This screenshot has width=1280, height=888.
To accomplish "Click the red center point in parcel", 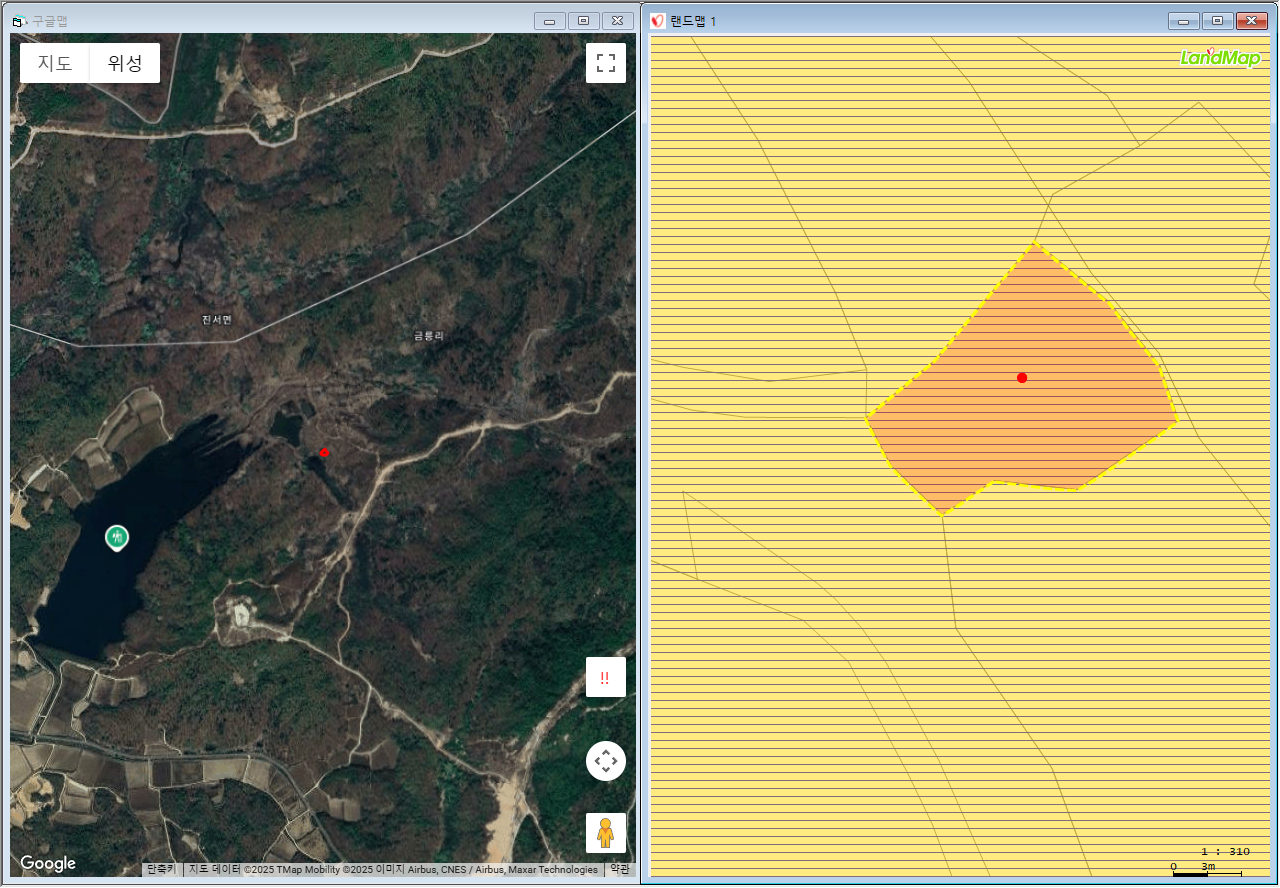I will click(x=1022, y=378).
